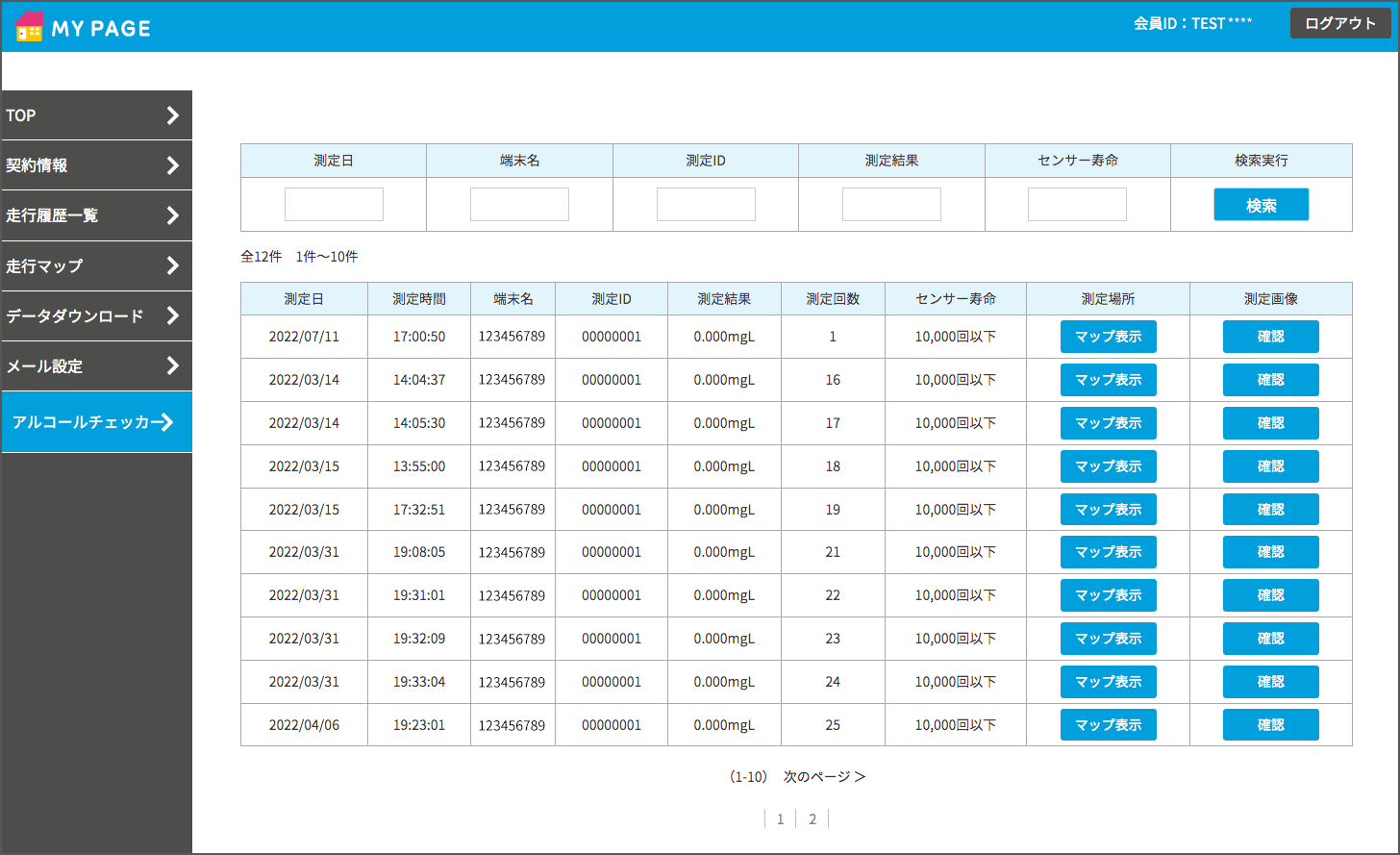Focus the 端末名 search input field
Viewport: 1400px width, 855px height.
tap(519, 204)
